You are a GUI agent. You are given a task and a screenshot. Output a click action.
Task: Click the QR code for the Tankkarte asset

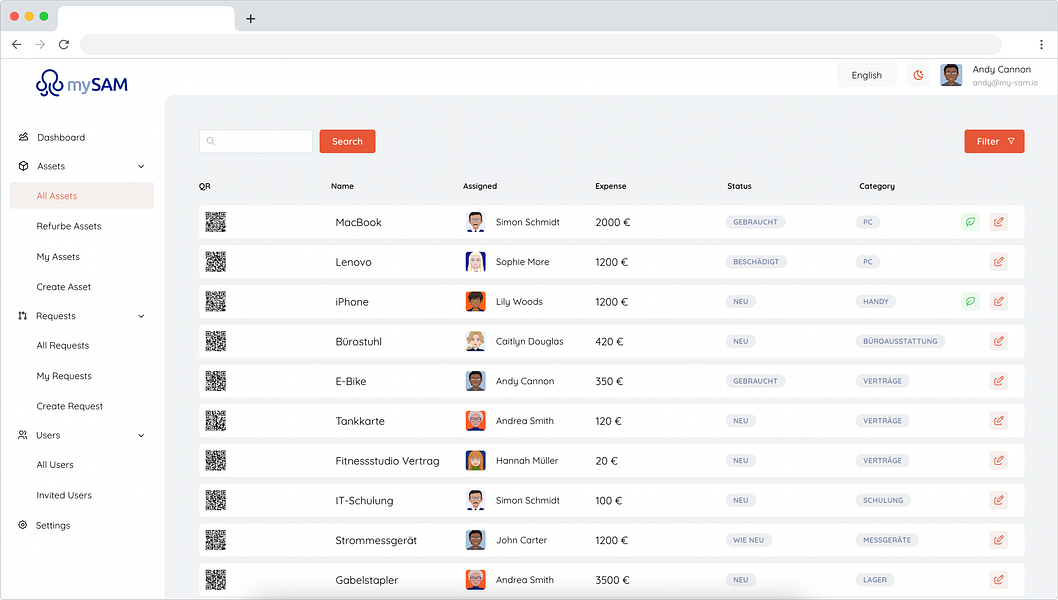(216, 420)
